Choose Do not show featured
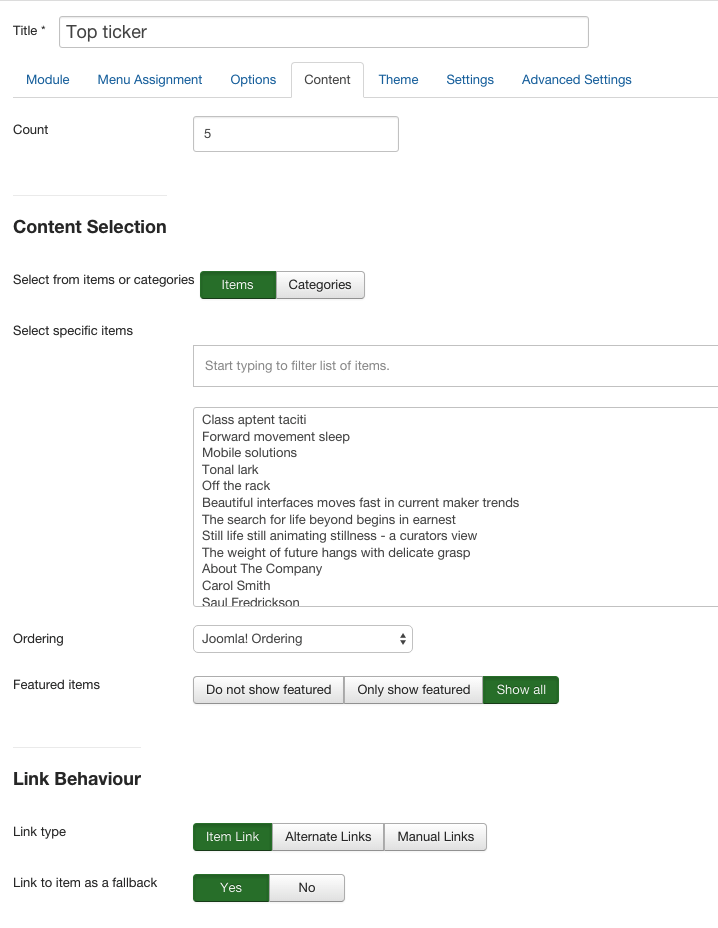 pyautogui.click(x=268, y=690)
